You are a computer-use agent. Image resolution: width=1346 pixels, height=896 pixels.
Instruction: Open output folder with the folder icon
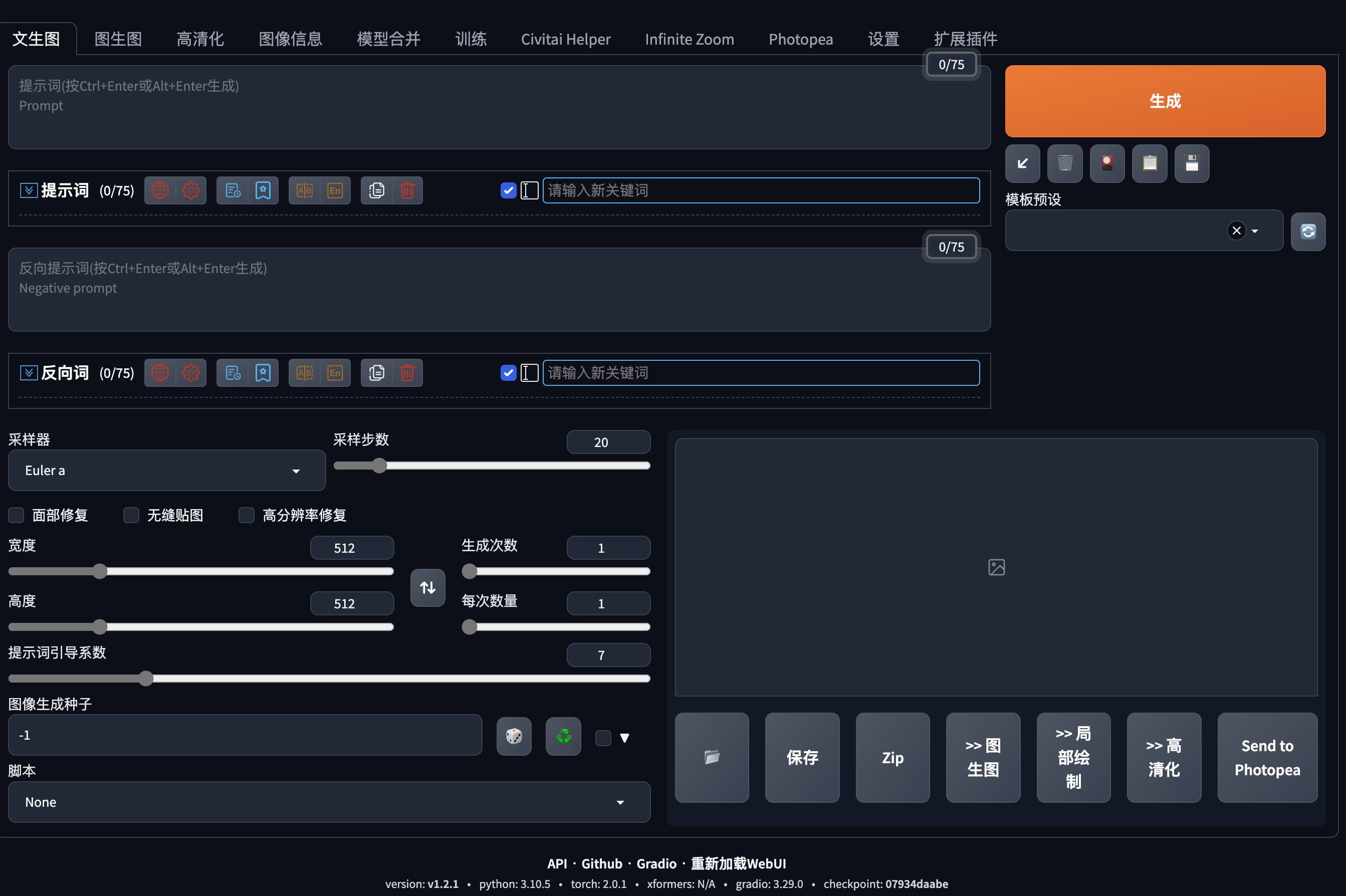pos(711,757)
